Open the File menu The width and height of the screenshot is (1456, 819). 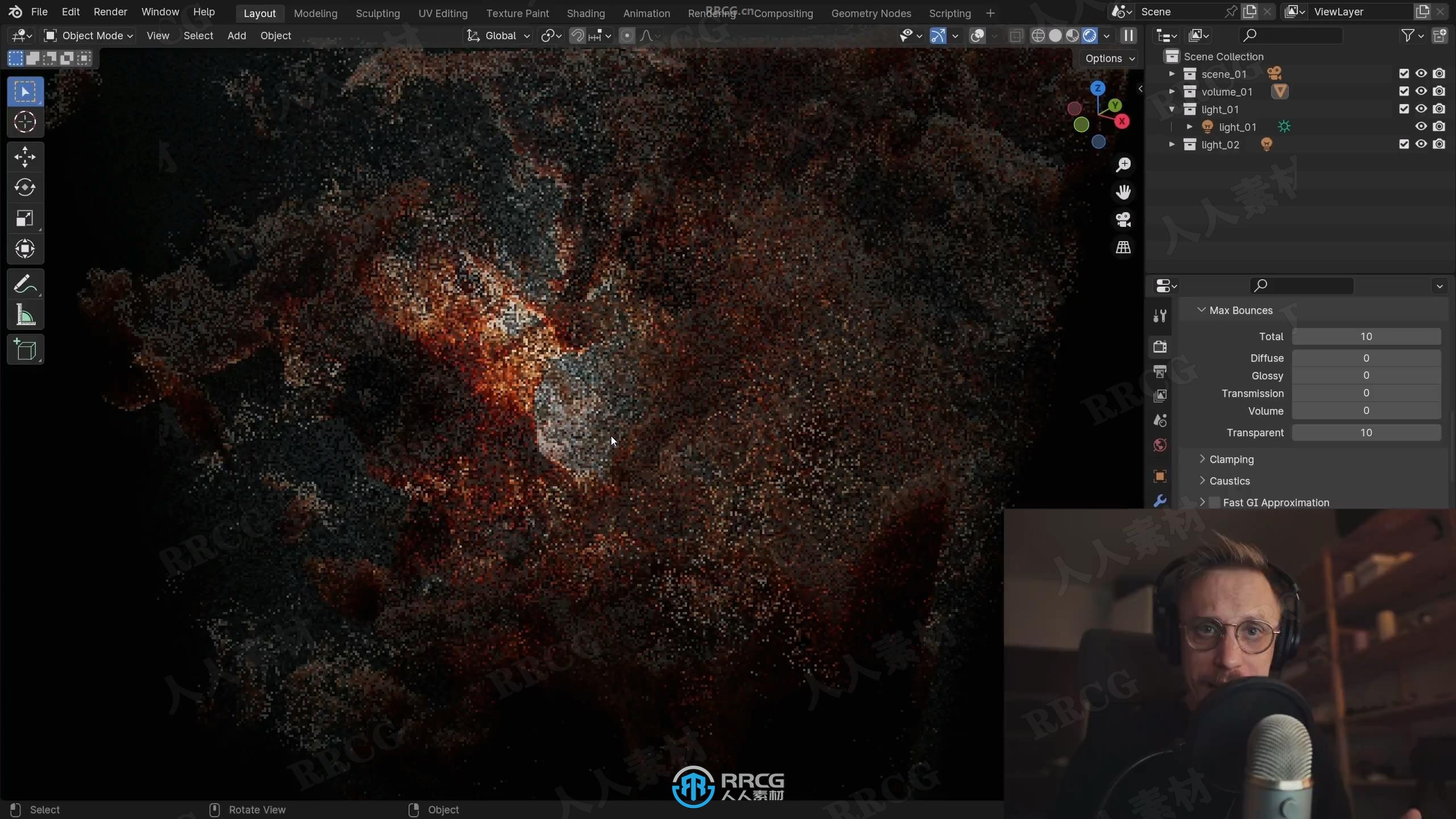coord(39,12)
